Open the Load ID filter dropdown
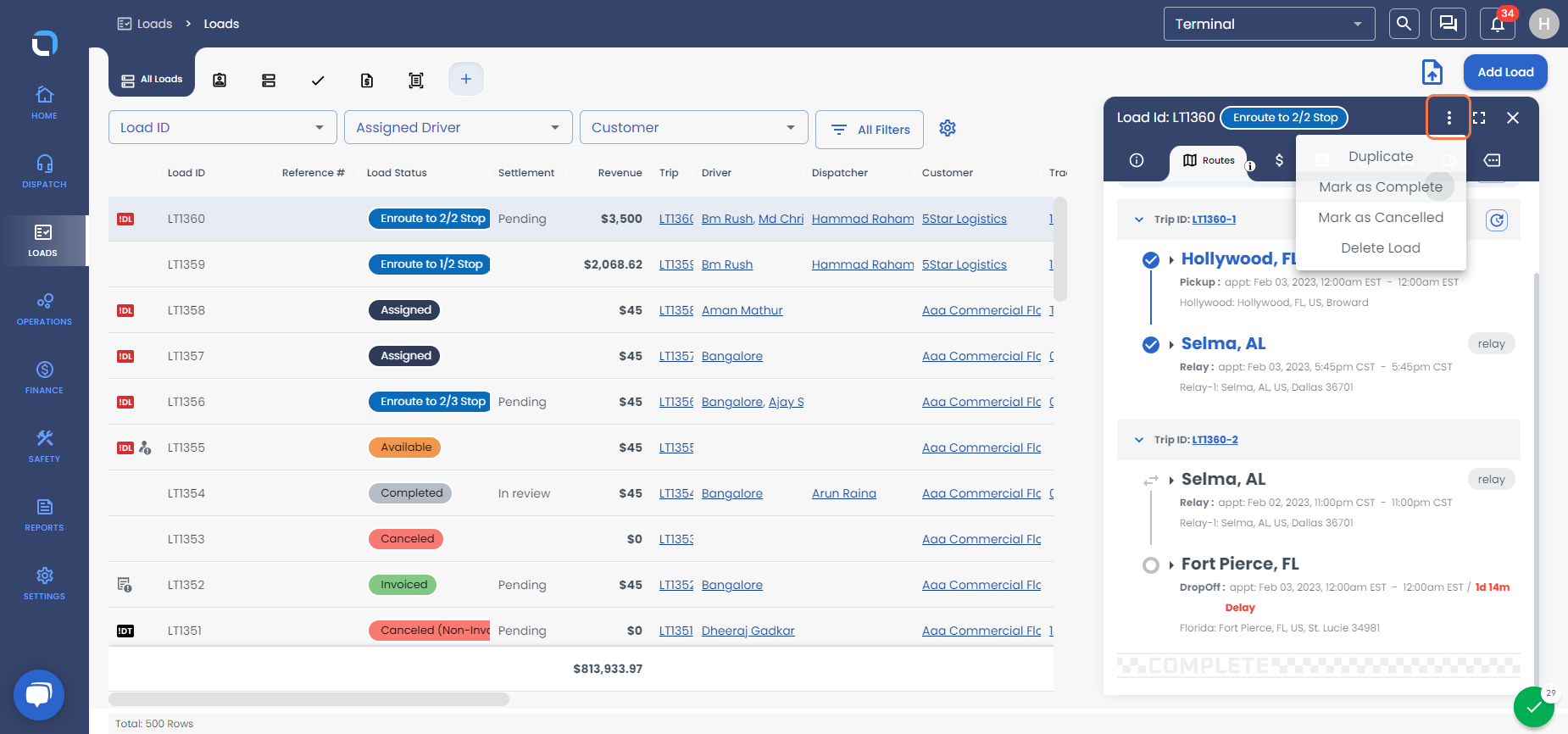The height and width of the screenshot is (734, 1568). click(x=223, y=127)
